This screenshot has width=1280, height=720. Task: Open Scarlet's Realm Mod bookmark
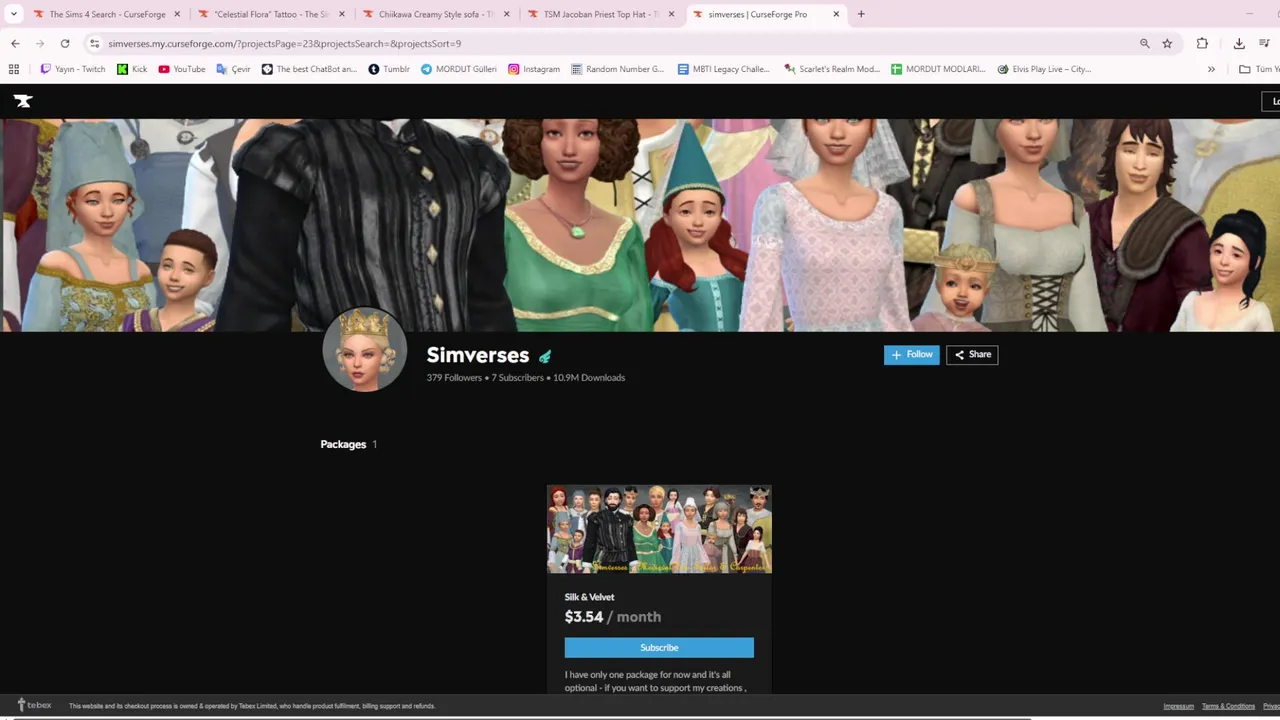pos(832,69)
